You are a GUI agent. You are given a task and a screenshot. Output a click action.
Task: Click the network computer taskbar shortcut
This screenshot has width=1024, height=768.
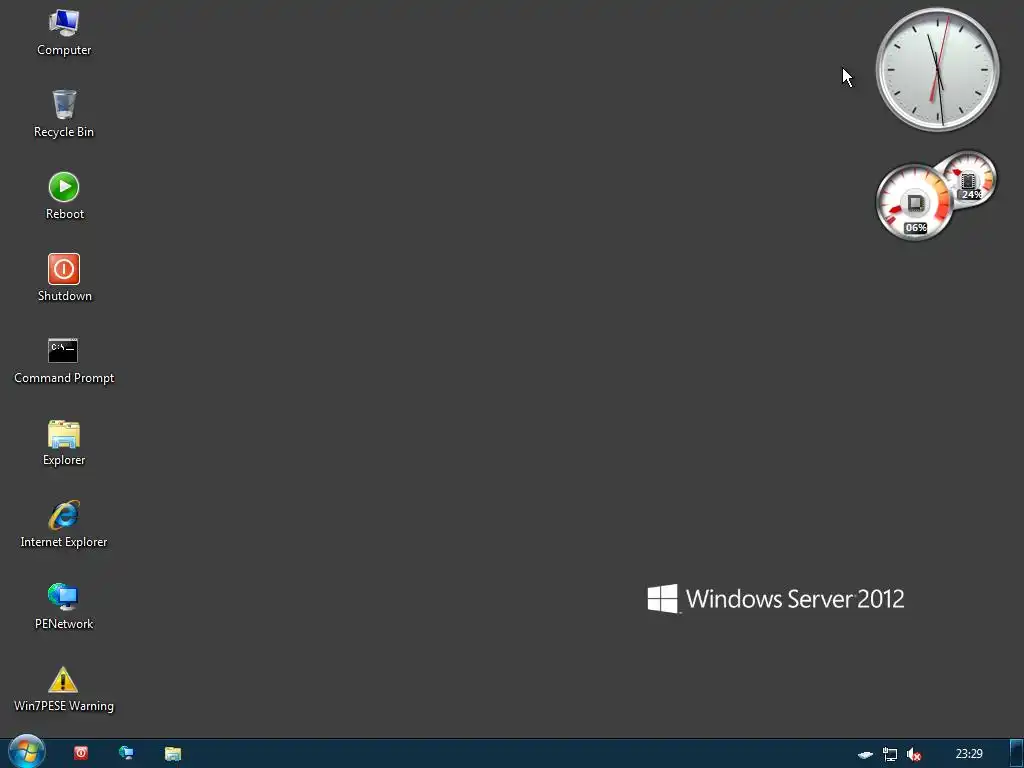[x=127, y=753]
